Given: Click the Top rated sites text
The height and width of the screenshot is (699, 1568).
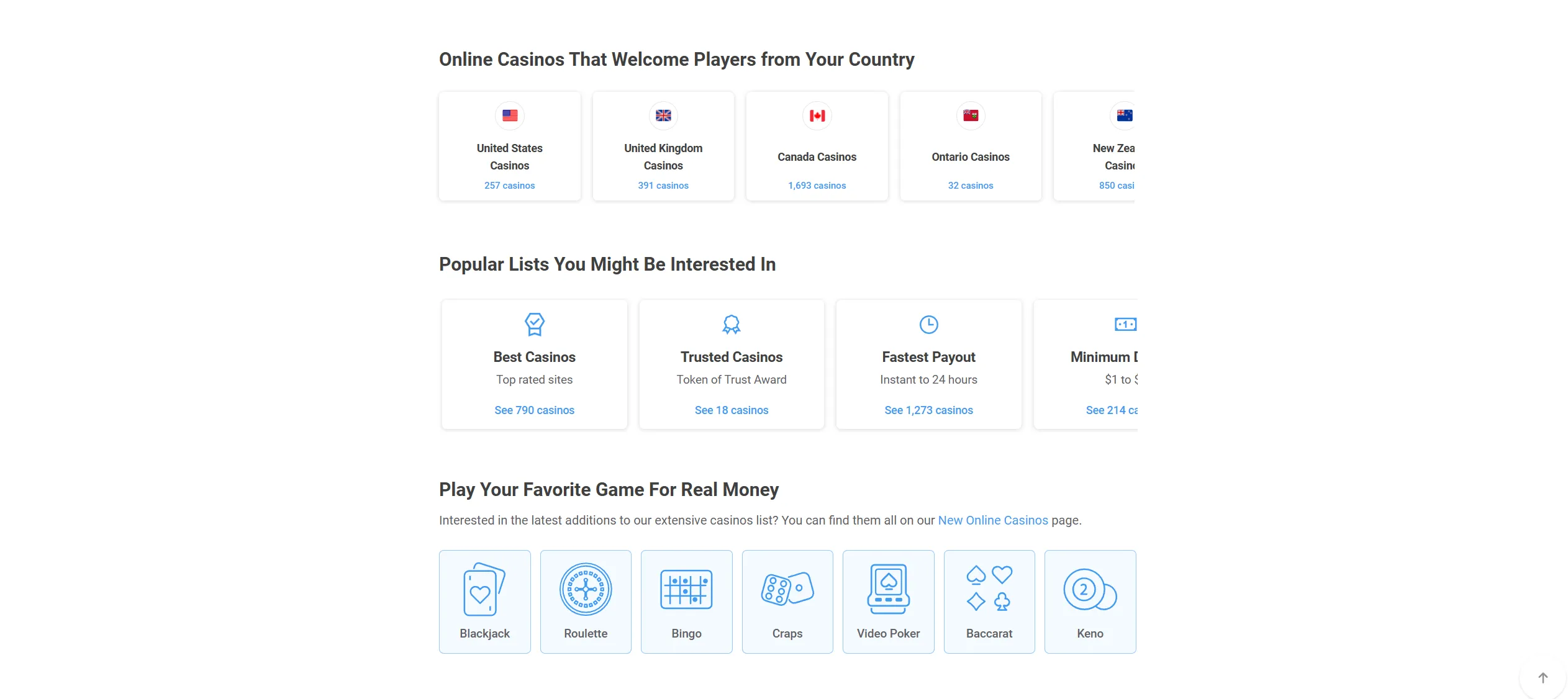Looking at the screenshot, I should tap(535, 379).
